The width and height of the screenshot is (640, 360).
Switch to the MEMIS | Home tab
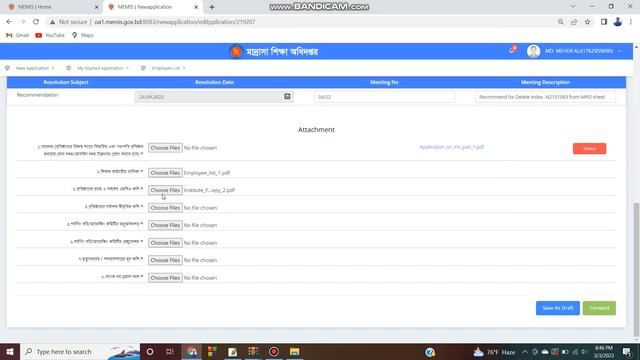click(x=51, y=7)
